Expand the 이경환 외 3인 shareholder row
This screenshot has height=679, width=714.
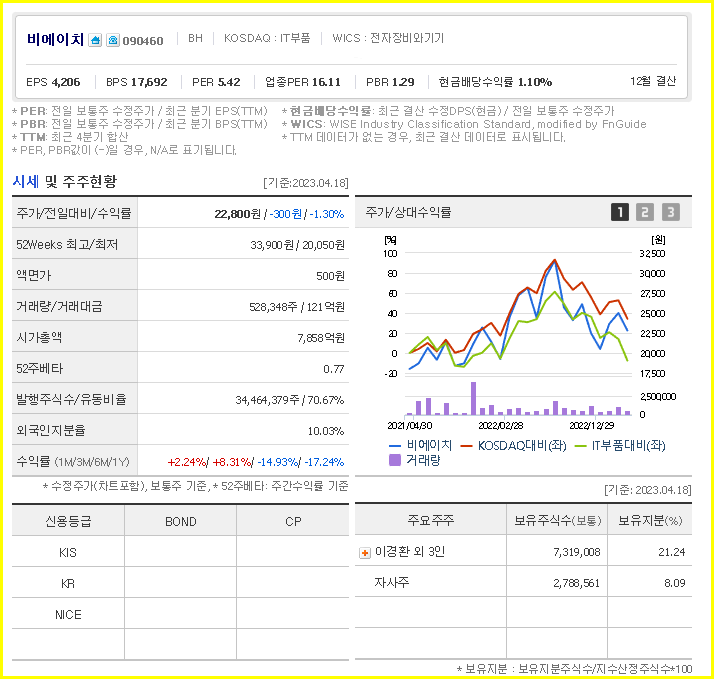[x=365, y=553]
